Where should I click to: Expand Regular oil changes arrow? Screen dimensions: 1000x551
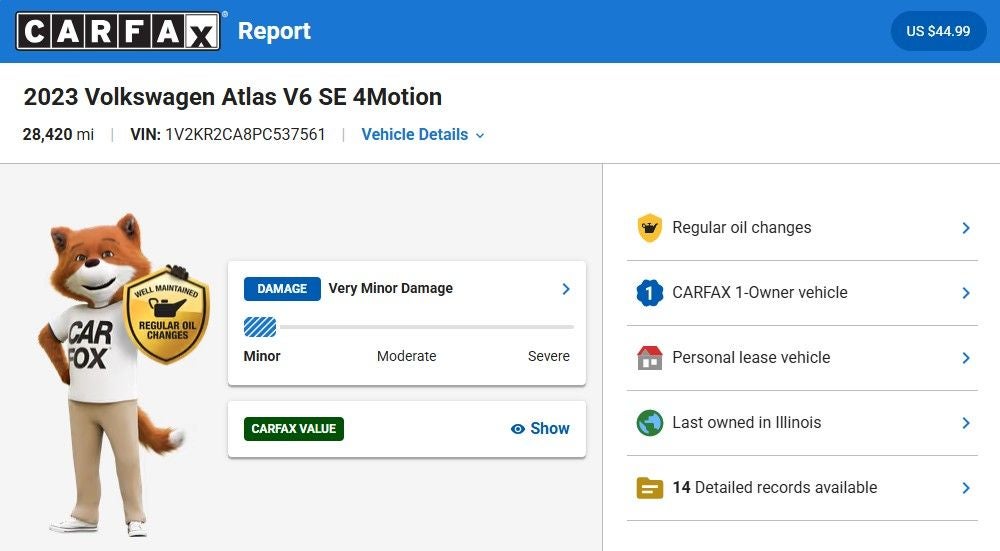tap(965, 228)
